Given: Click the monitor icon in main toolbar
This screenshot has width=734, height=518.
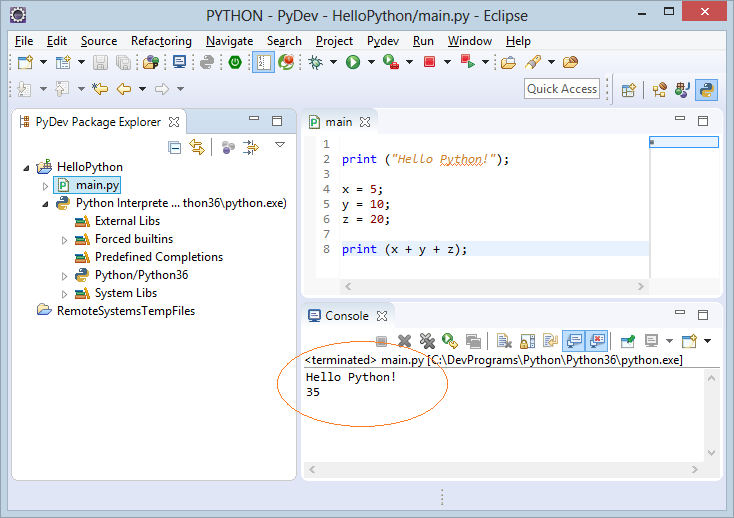Looking at the screenshot, I should [179, 62].
